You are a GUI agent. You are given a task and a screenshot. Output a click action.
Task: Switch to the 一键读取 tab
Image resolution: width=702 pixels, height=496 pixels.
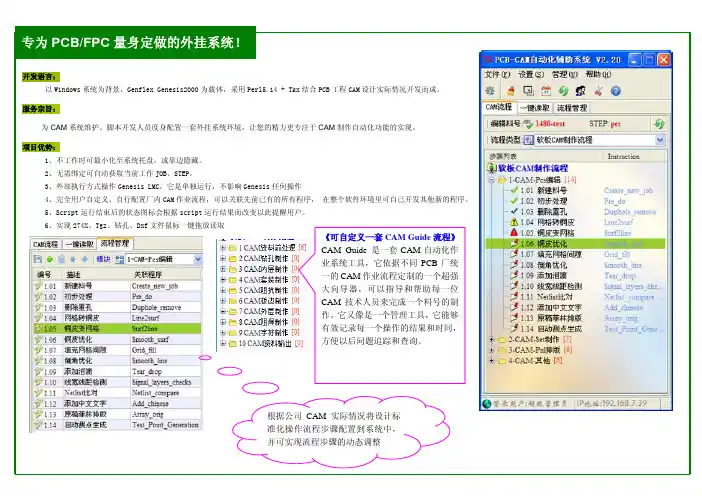(x=535, y=107)
